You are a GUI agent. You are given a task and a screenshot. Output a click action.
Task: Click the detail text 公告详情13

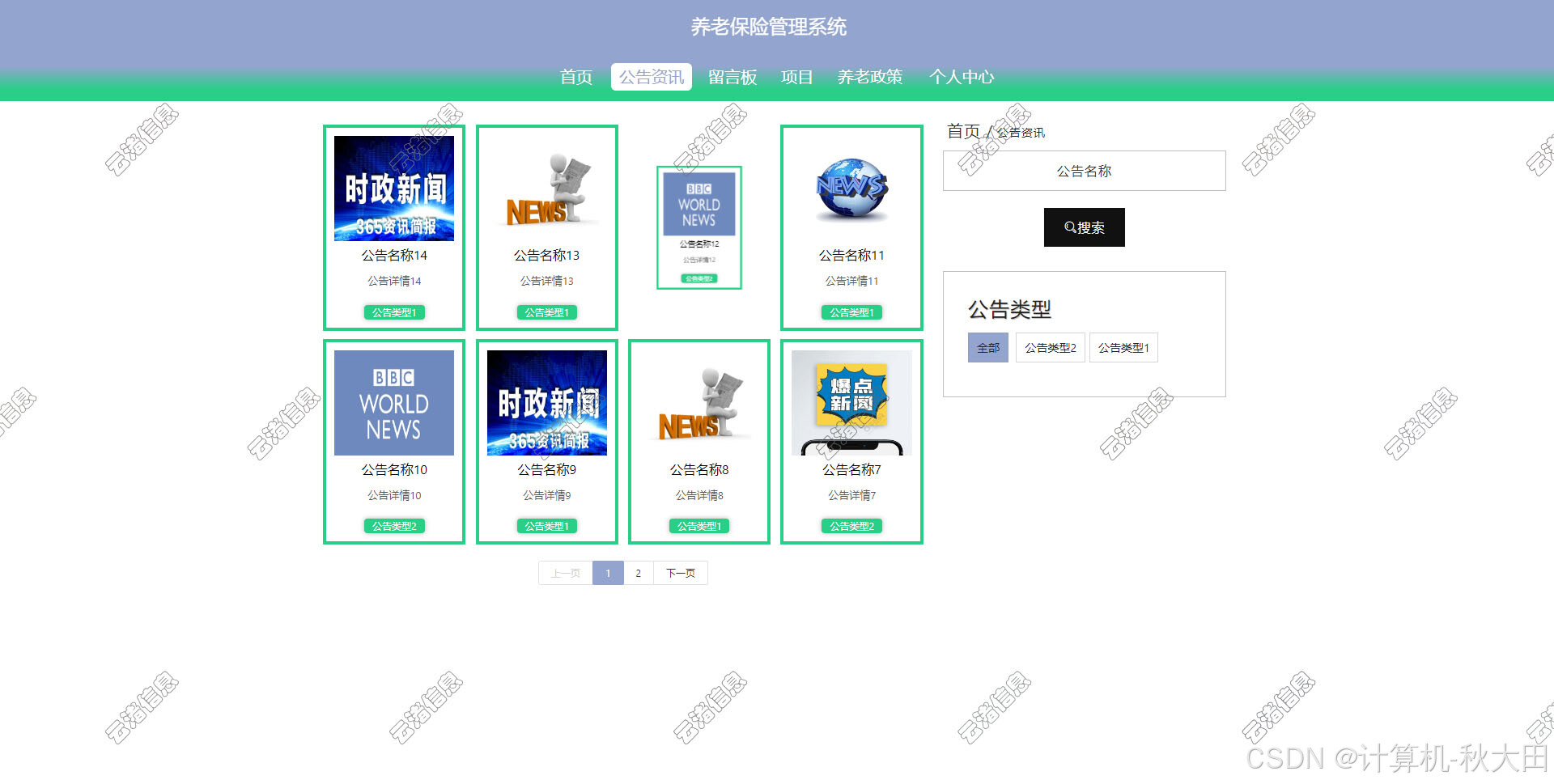tap(547, 281)
